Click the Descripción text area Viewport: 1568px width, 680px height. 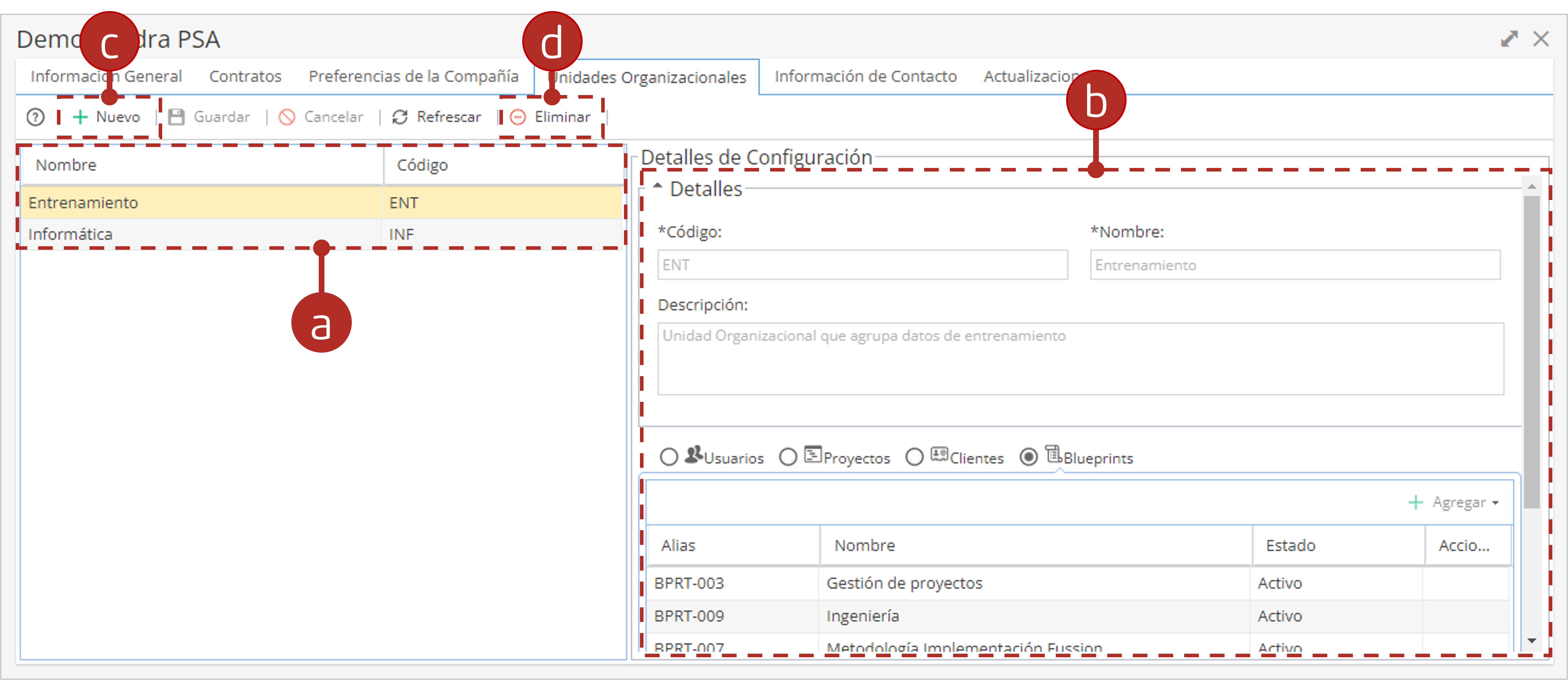coord(1080,359)
